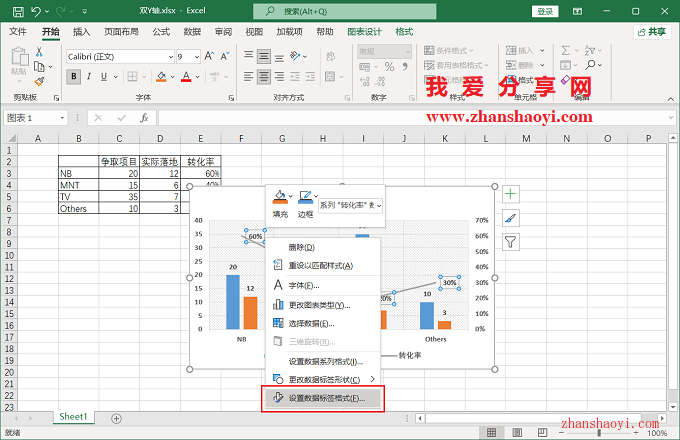680x440 pixels.
Task: Open the 插入 Insert ribbon tab
Action: (x=82, y=32)
